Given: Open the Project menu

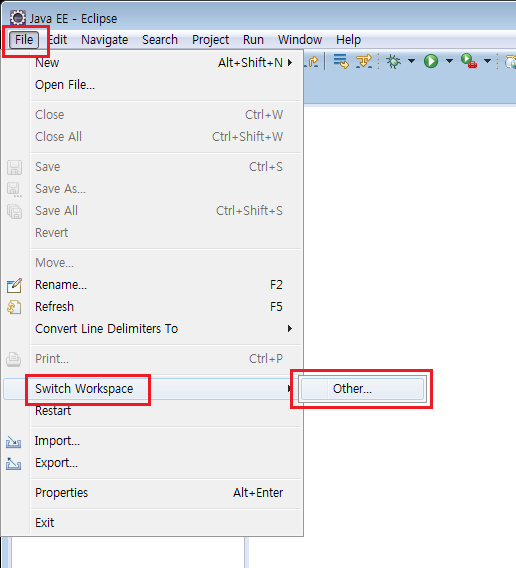Looking at the screenshot, I should [x=211, y=39].
